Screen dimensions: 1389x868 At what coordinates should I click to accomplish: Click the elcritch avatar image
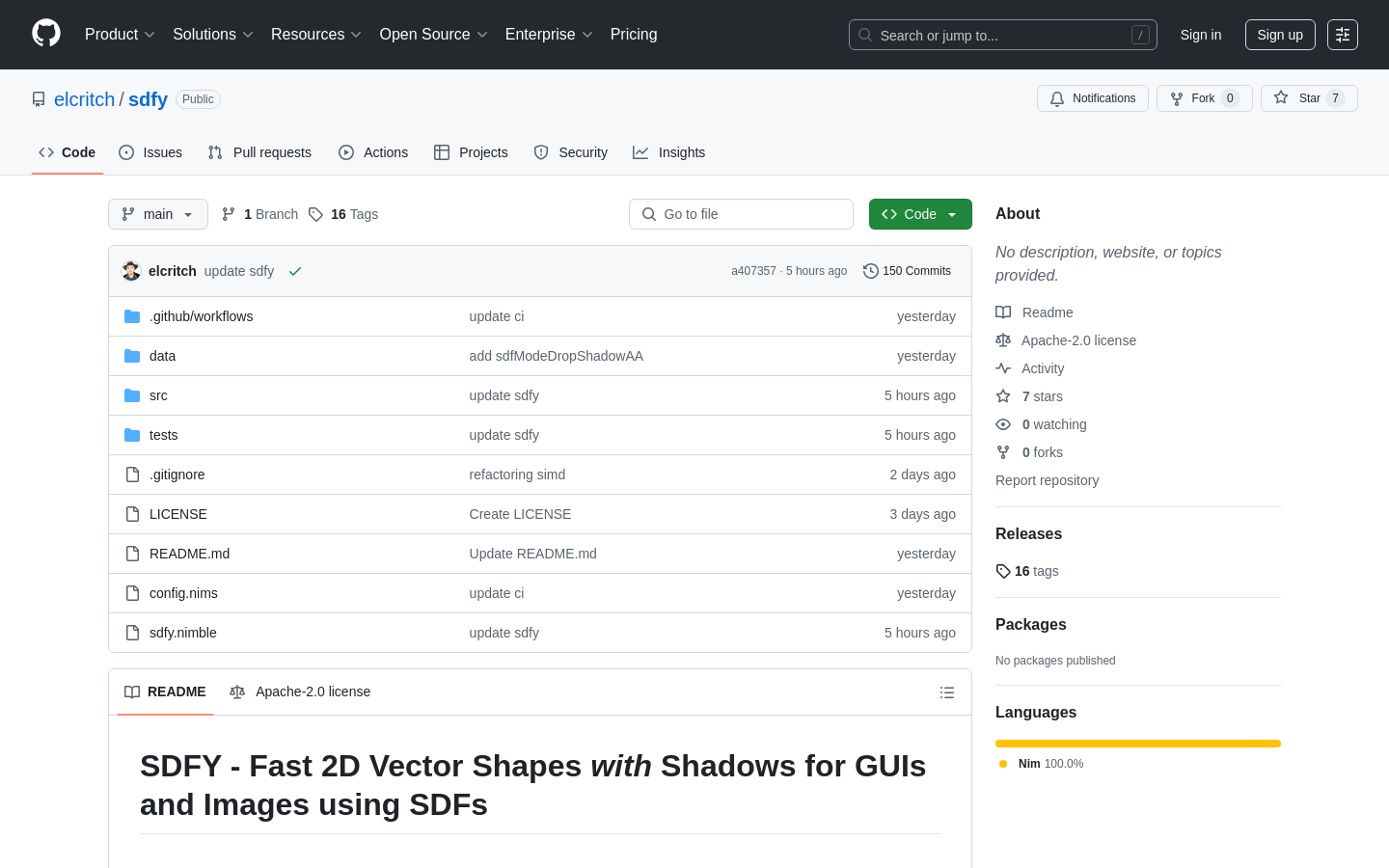[x=131, y=271]
